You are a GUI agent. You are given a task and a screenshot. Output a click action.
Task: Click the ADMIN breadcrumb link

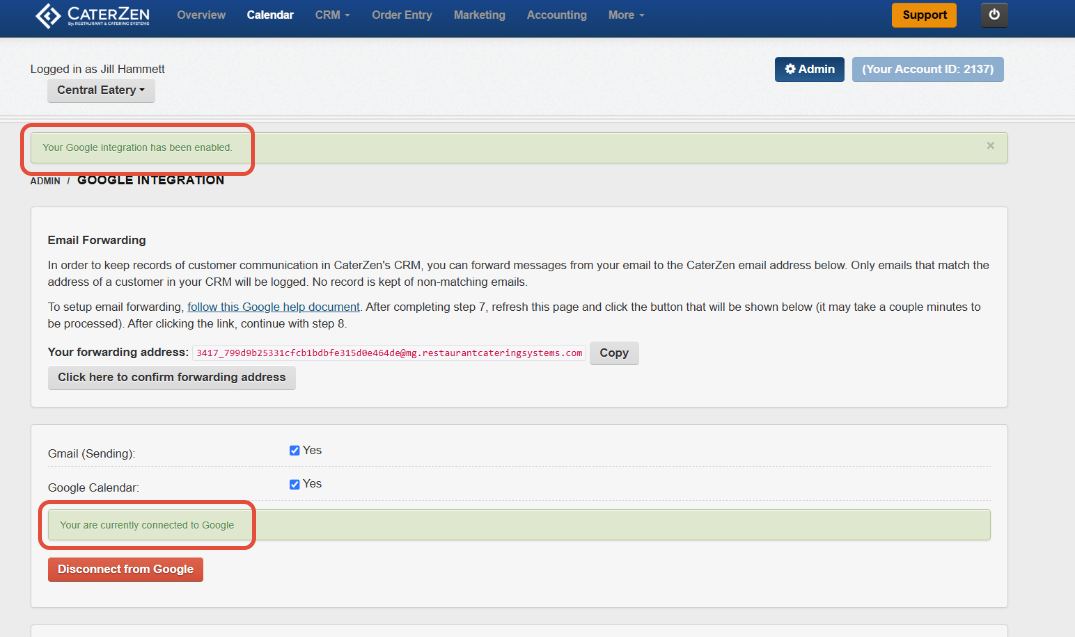[45, 181]
